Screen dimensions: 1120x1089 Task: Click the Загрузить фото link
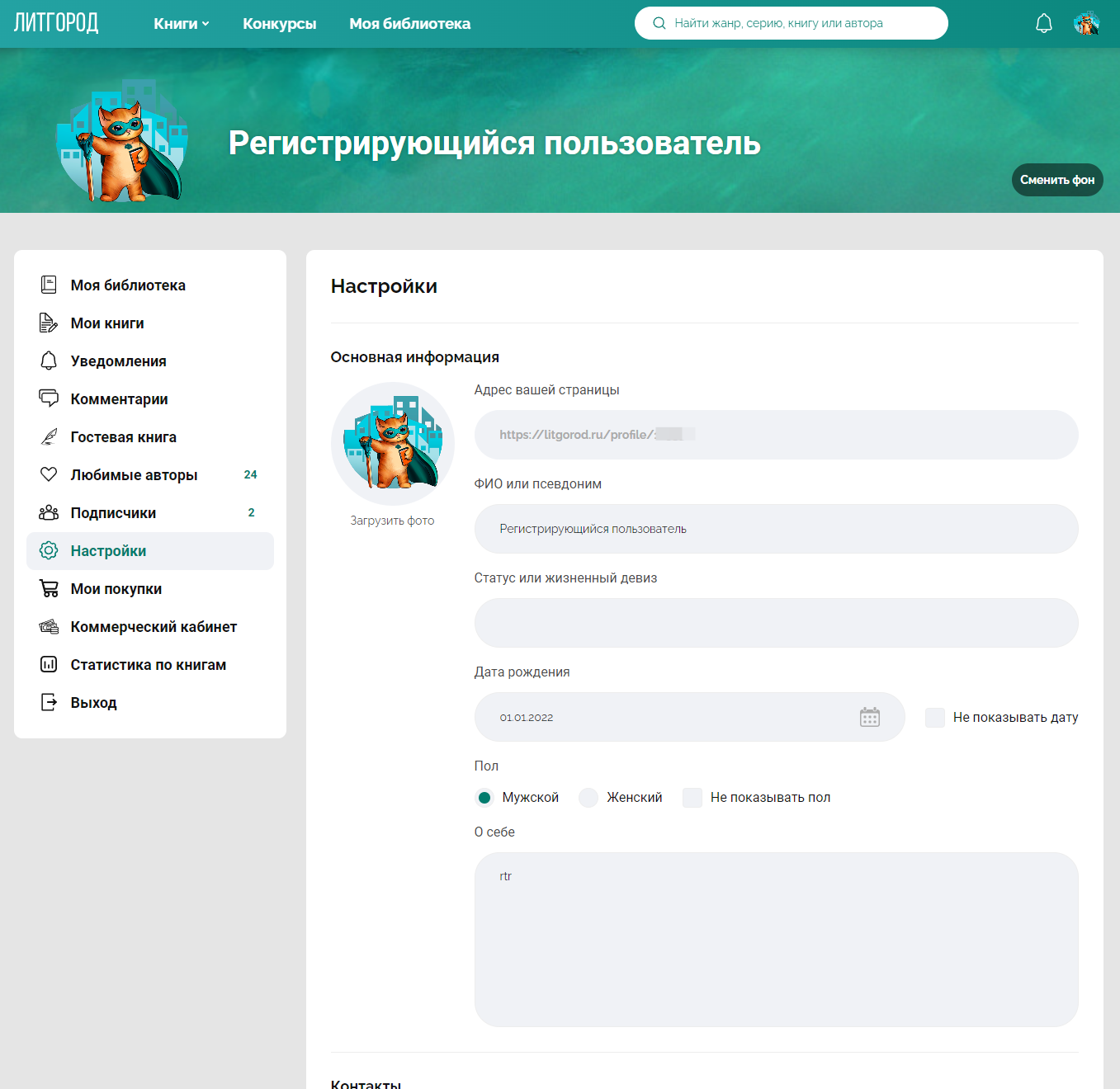tap(392, 521)
